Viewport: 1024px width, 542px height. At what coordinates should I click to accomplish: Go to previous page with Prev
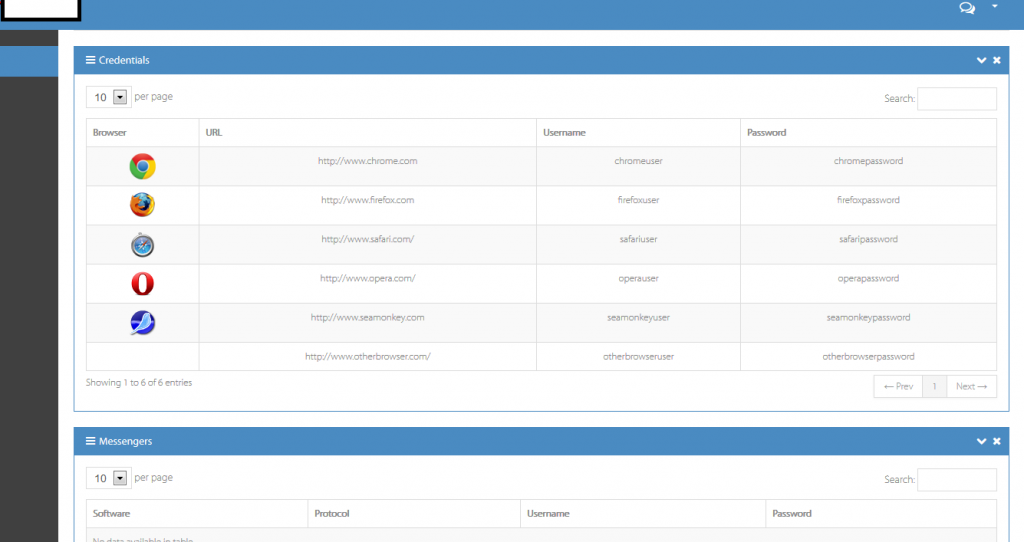[x=898, y=387]
